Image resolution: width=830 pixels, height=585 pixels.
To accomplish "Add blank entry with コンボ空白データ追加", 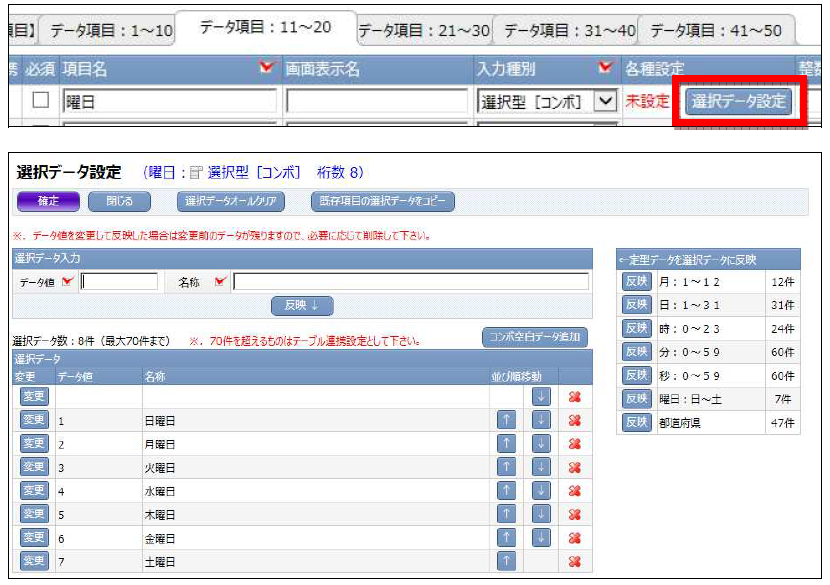I will 535,337.
